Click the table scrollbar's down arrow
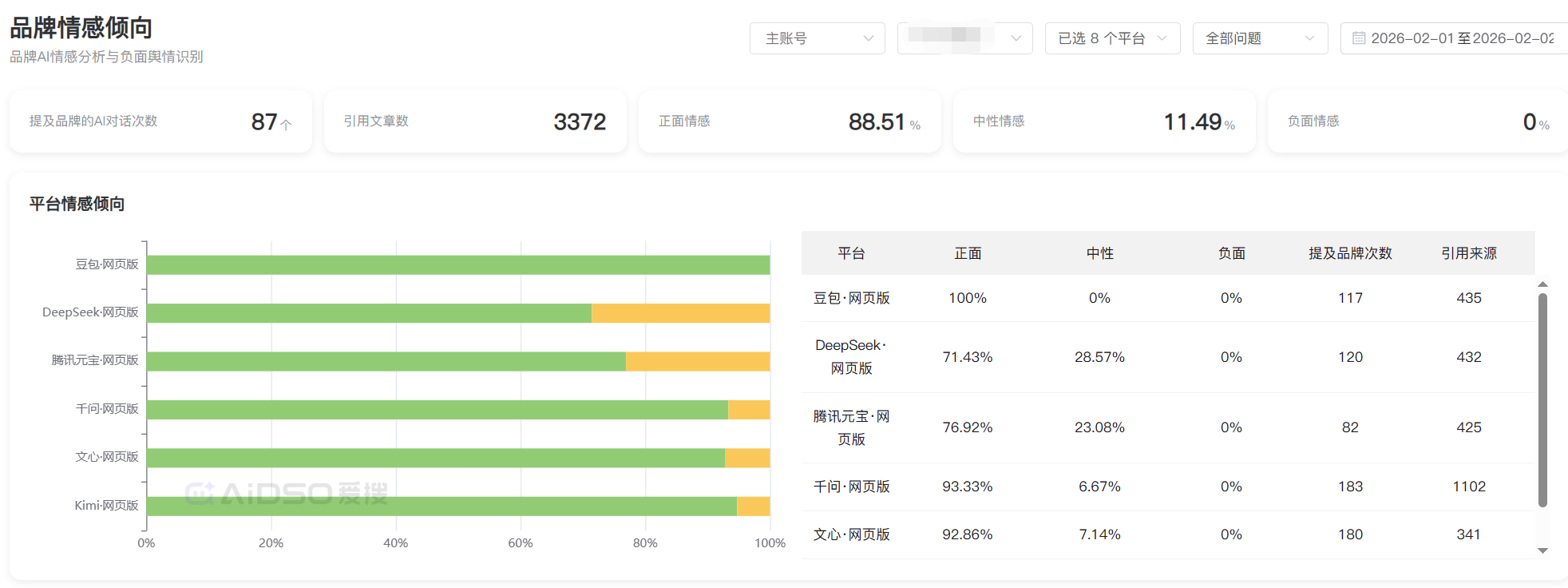 click(1542, 550)
